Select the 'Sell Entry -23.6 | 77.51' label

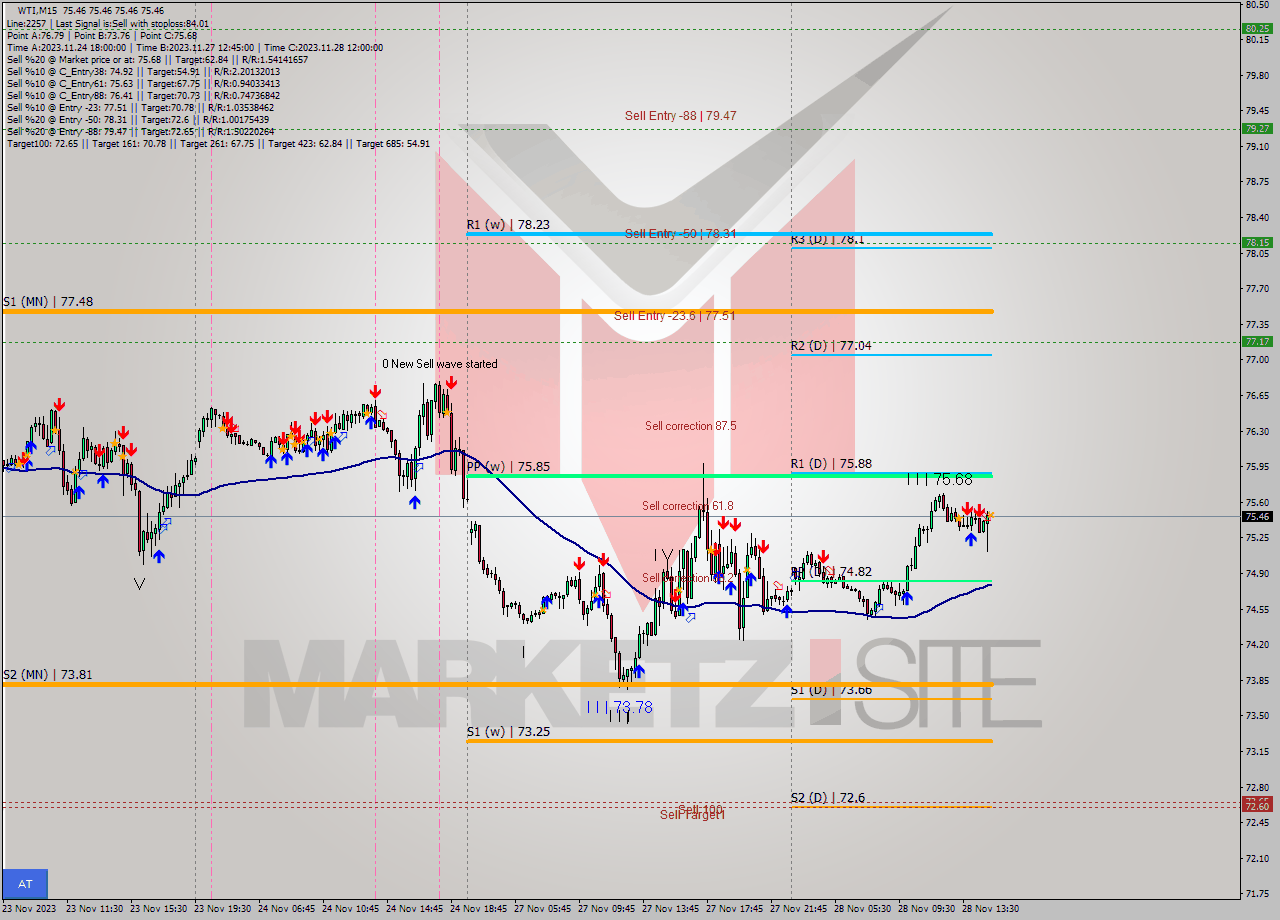point(674,316)
